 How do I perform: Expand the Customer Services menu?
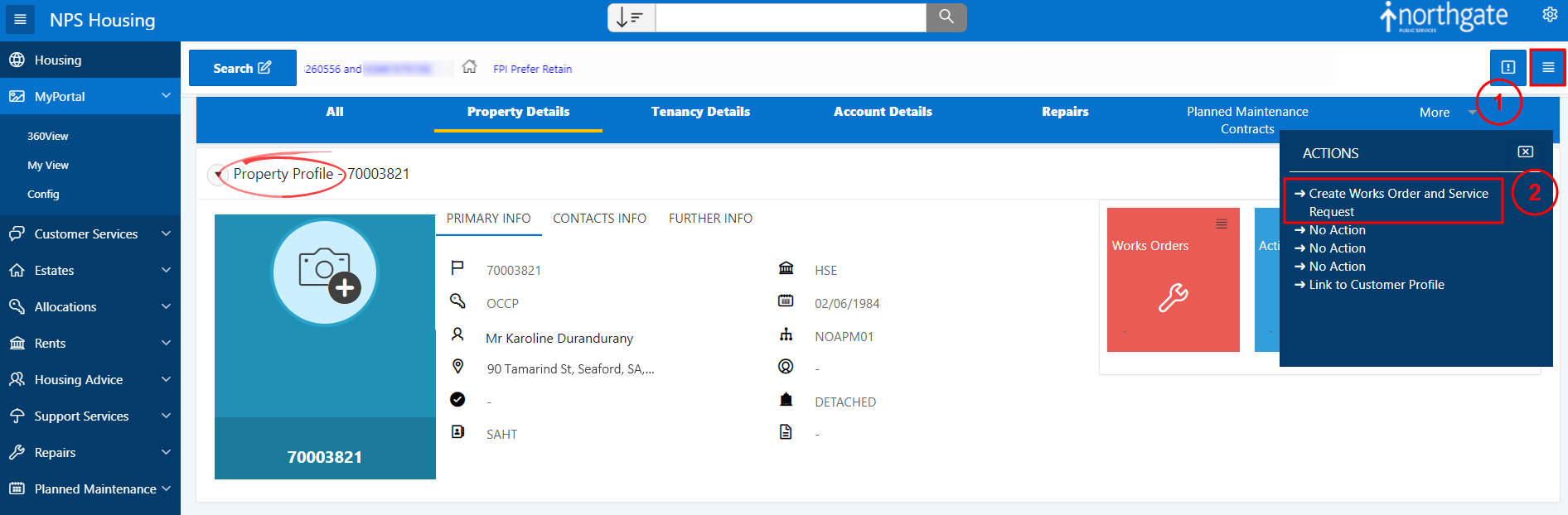[166, 233]
